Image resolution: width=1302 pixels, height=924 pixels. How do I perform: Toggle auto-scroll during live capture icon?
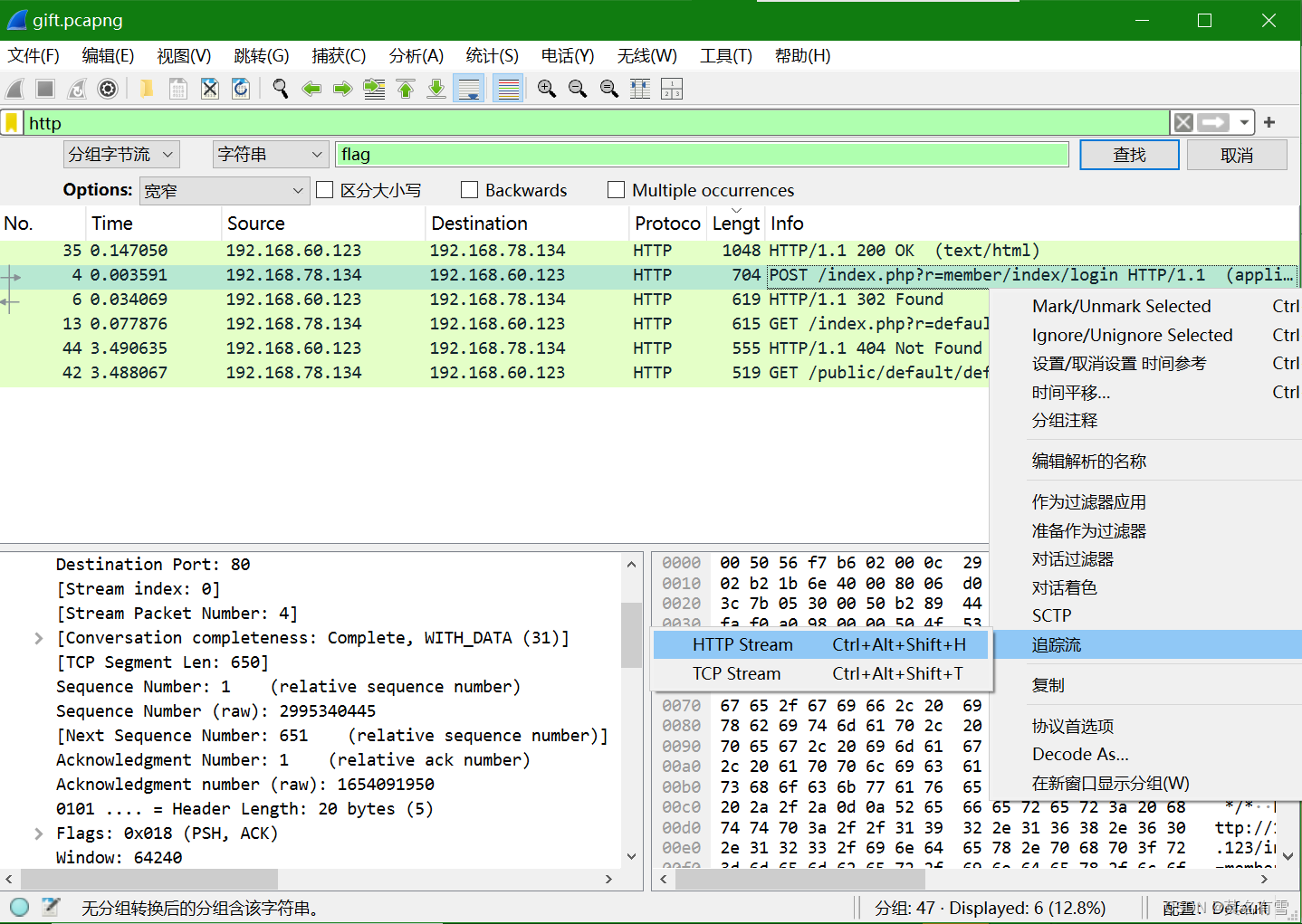click(469, 89)
